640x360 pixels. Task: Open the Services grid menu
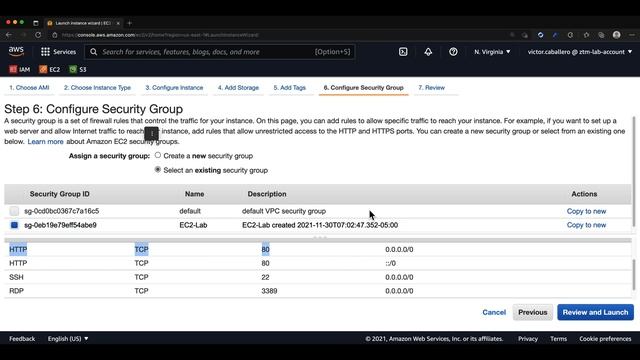(x=58, y=52)
